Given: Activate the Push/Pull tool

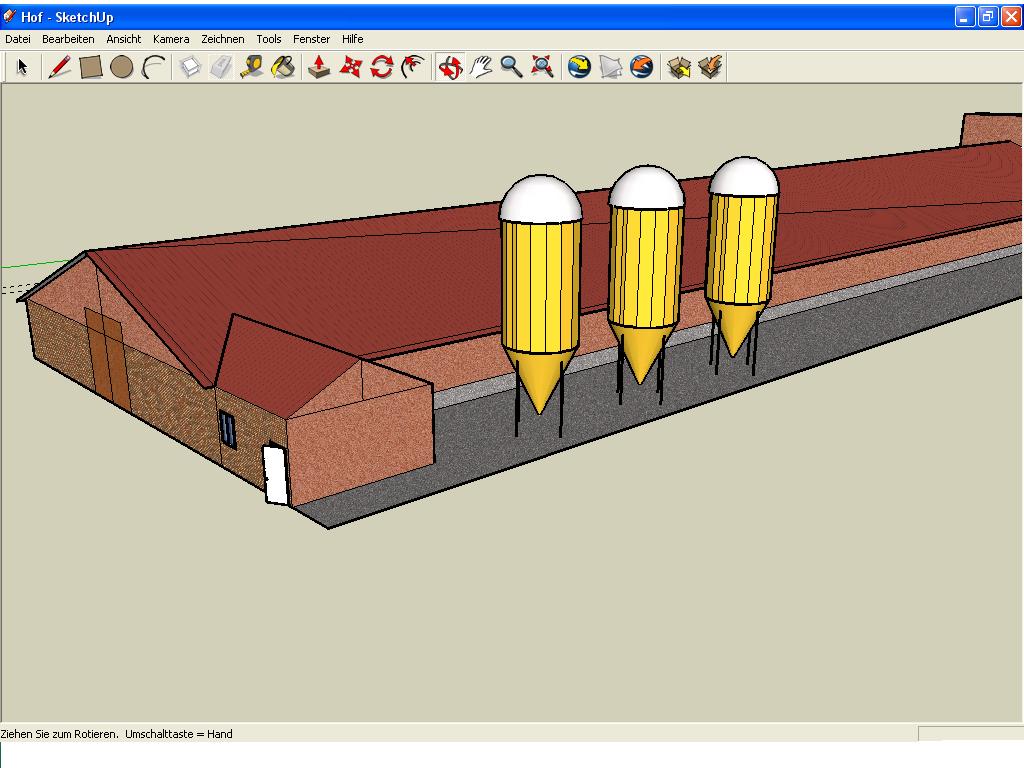Looking at the screenshot, I should [x=319, y=67].
